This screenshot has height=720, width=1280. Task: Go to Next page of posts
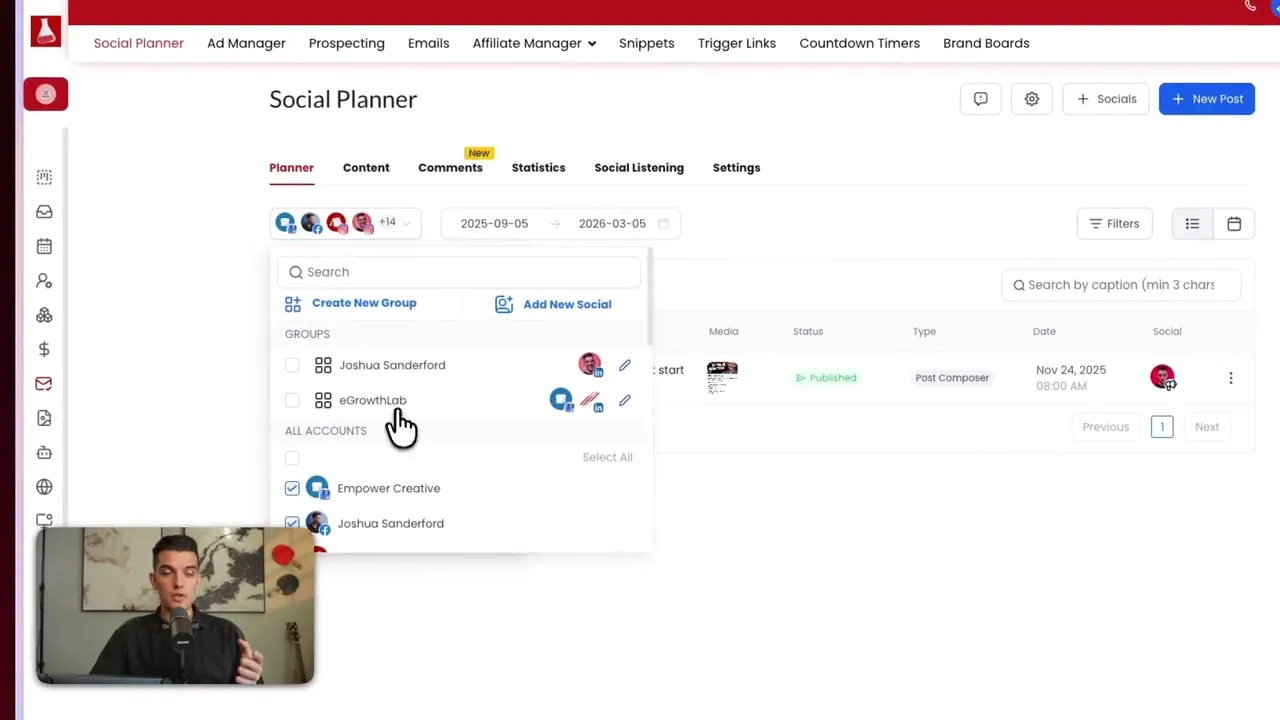(x=1207, y=427)
